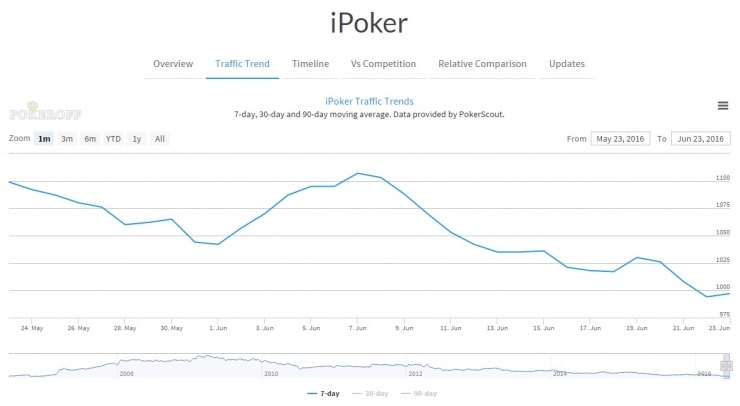Click the 2010 area in the navigator

(x=271, y=373)
